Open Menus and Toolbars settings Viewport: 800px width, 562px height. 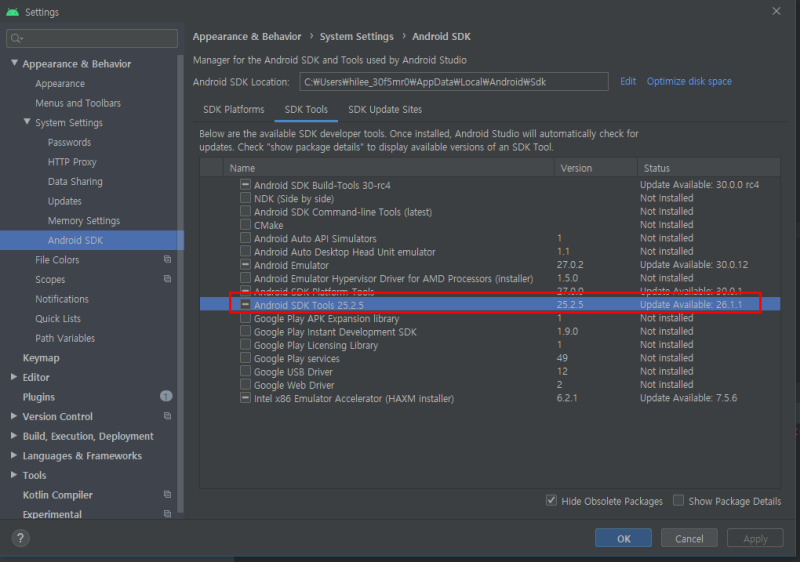[78, 103]
